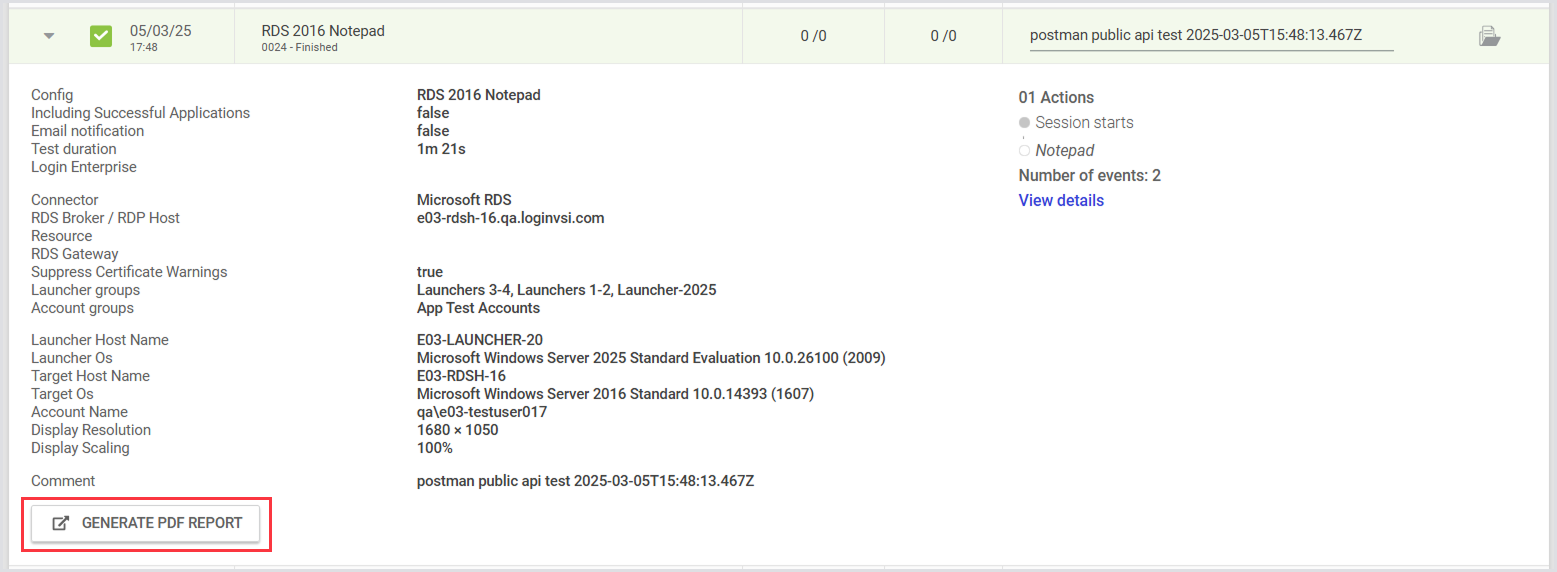This screenshot has width=1557, height=572.
Task: Collapse the RDS 2016 Notepad test row
Action: coord(49,37)
